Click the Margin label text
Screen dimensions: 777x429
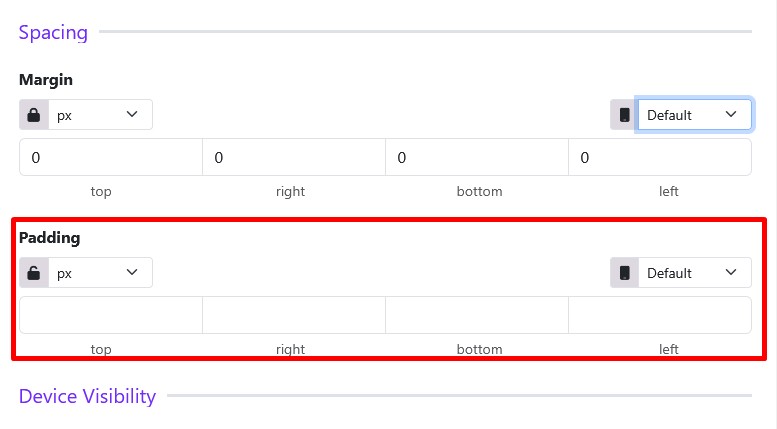click(46, 80)
